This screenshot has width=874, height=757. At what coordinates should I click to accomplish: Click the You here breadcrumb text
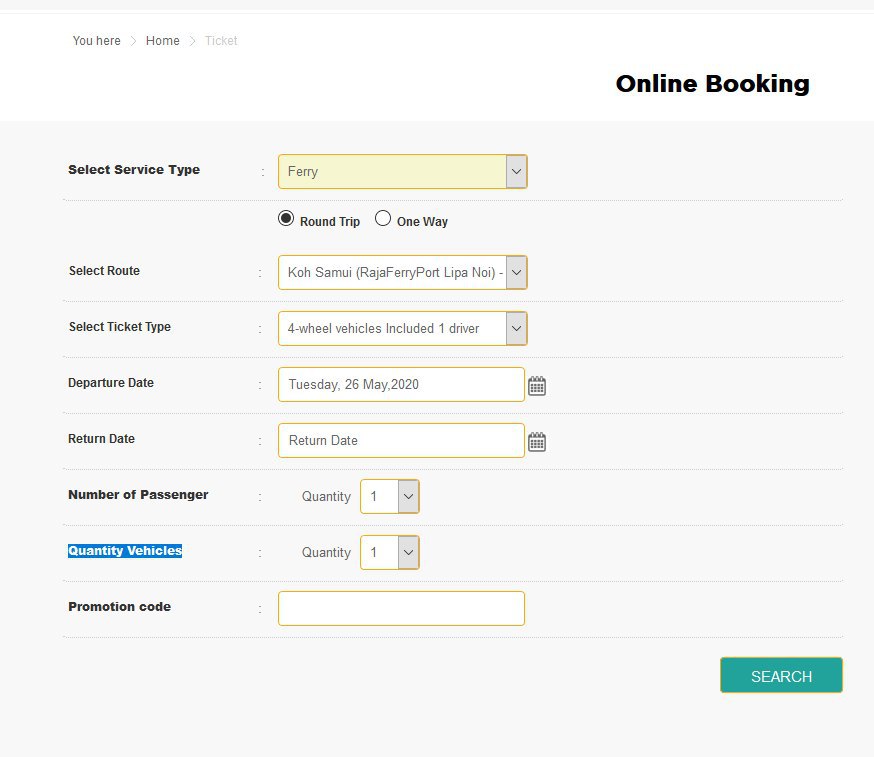[96, 41]
